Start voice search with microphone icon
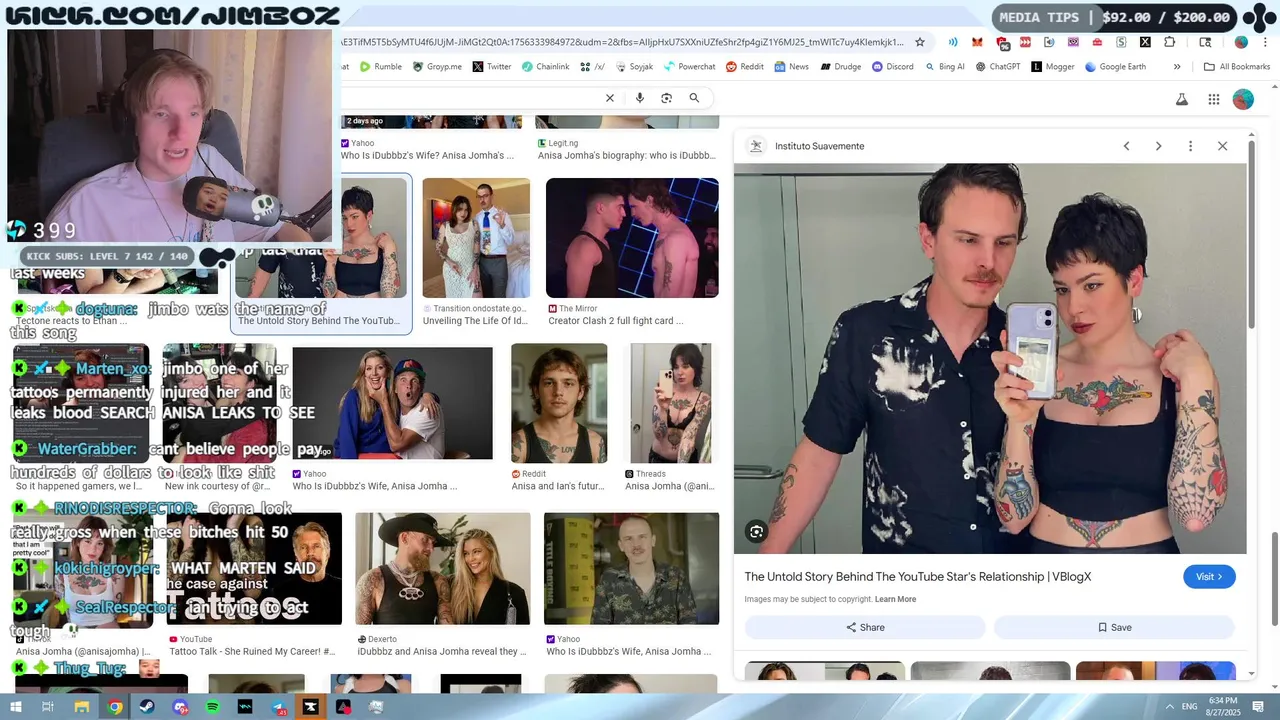This screenshot has height=720, width=1280. point(640,98)
